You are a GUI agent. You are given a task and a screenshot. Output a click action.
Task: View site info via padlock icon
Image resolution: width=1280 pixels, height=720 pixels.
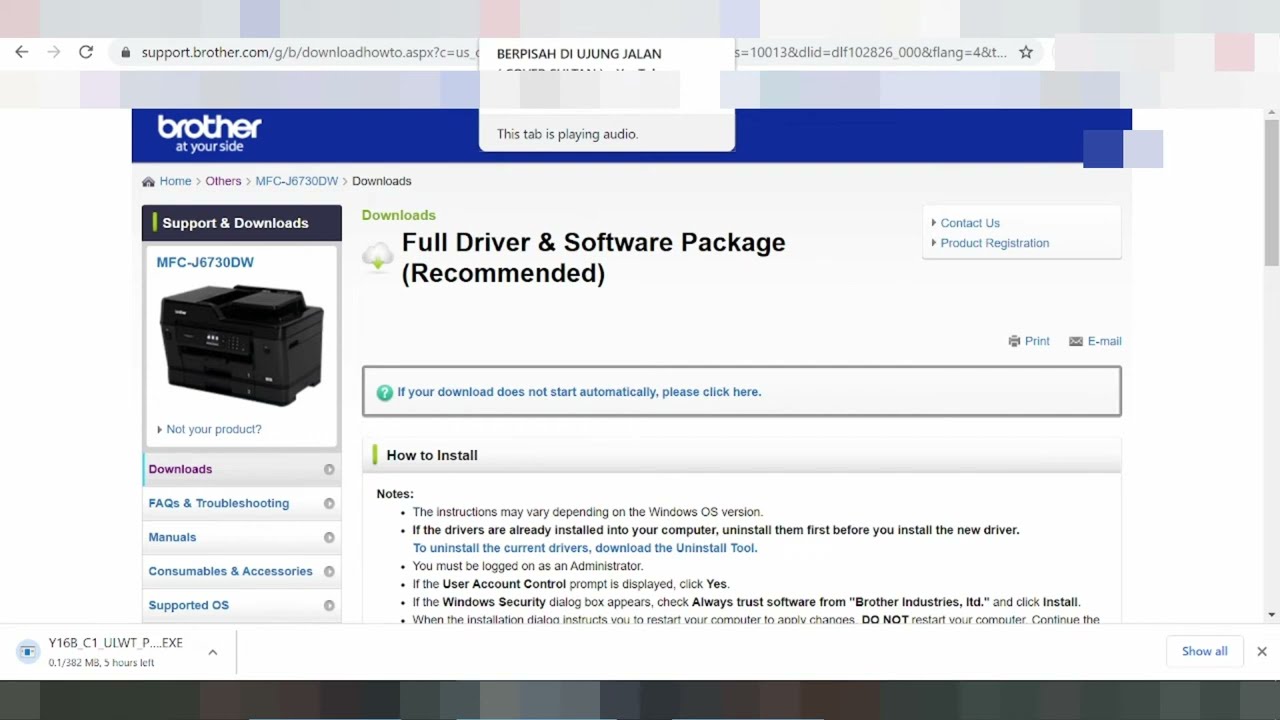(125, 53)
